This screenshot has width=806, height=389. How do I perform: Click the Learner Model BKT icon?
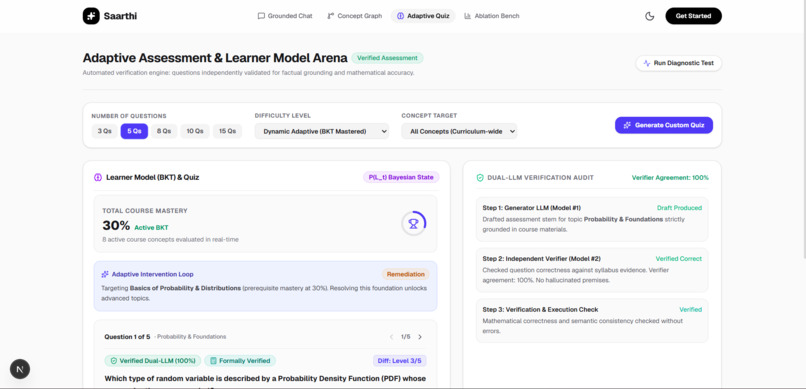point(98,177)
